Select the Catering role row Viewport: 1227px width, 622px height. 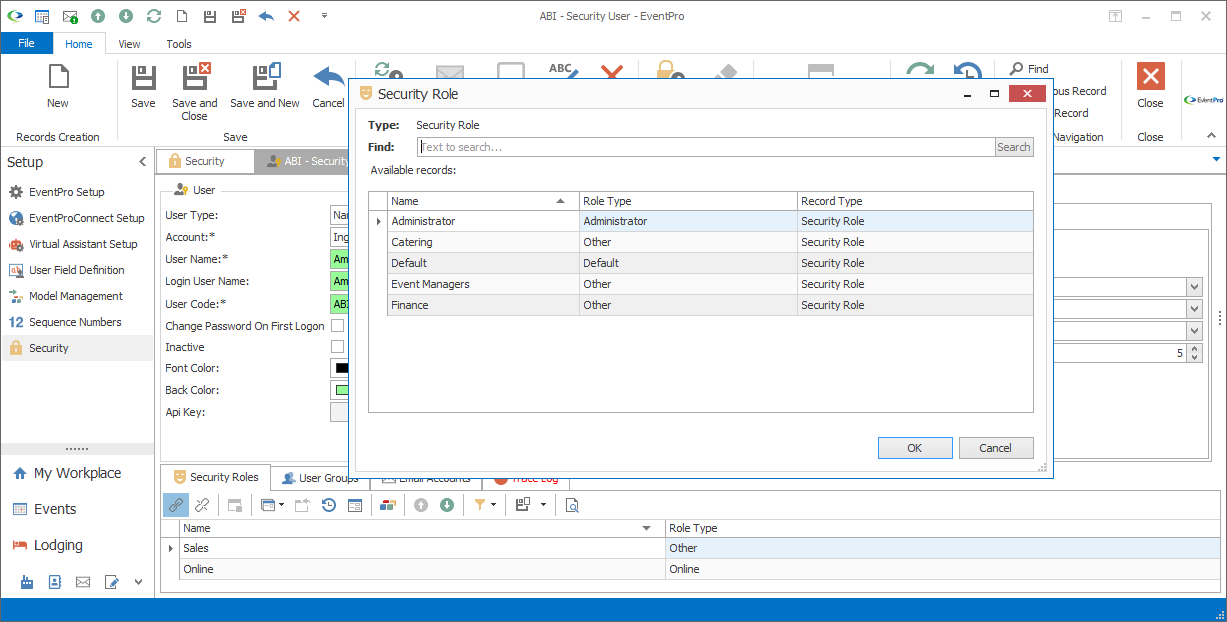pyautogui.click(x=711, y=242)
